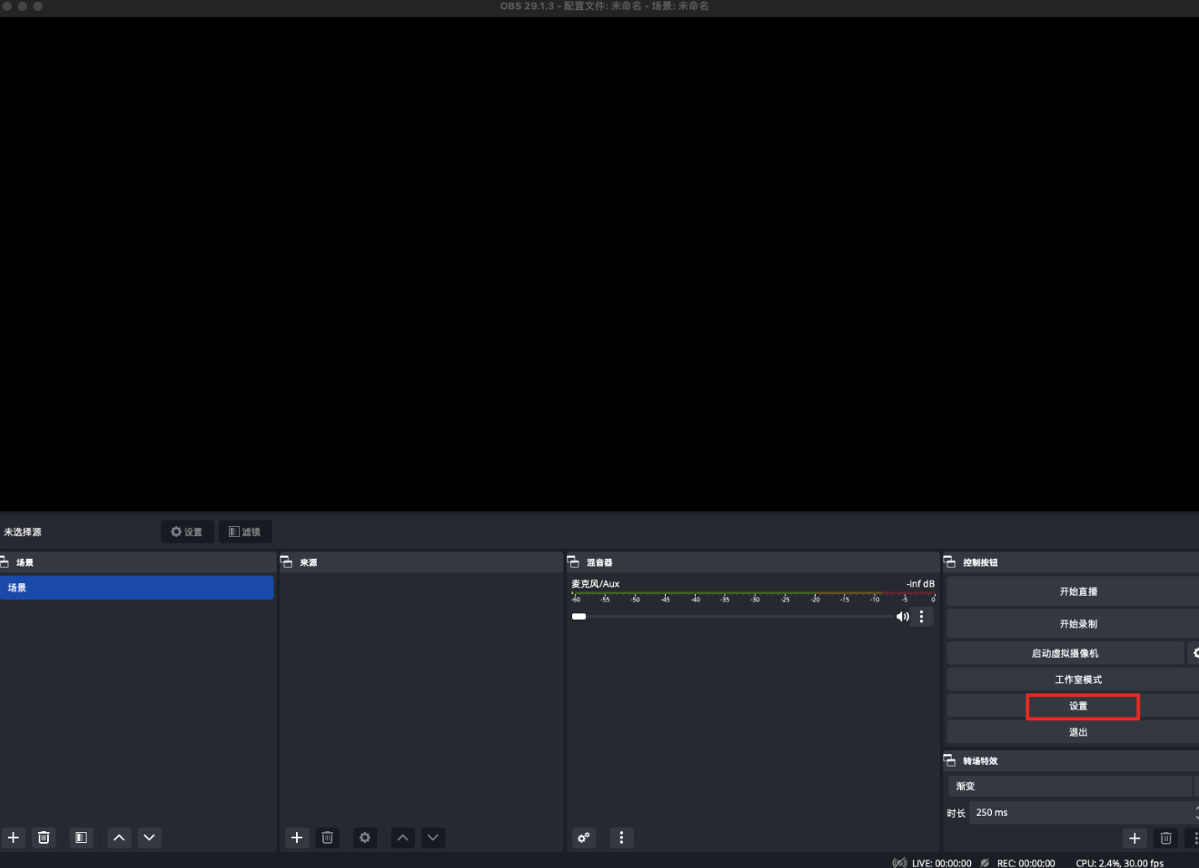Screen dimensions: 1199x868
Task: Open the 渐变 transition dropdown
Action: (x=1070, y=786)
